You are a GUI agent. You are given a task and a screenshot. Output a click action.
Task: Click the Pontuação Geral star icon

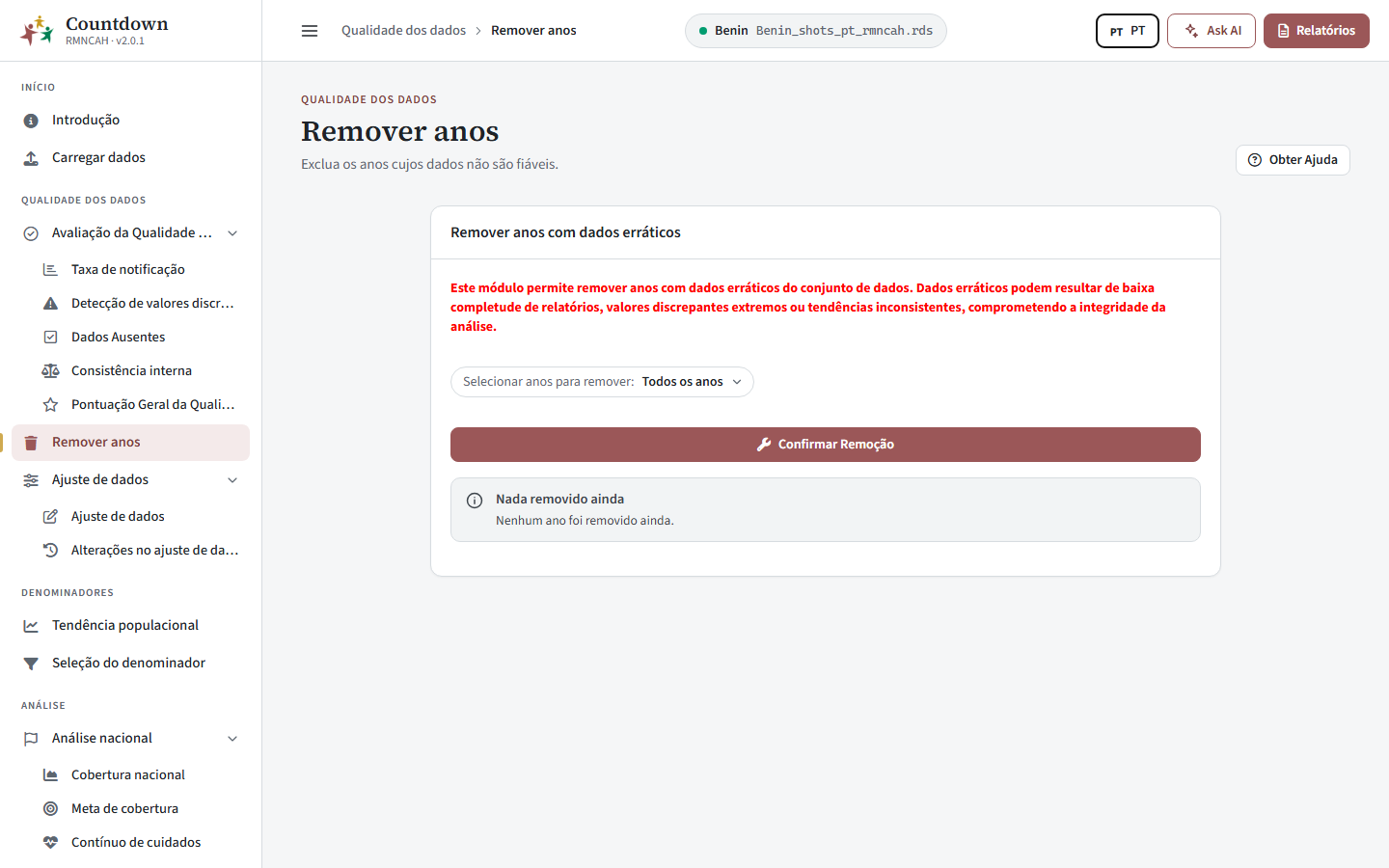pyautogui.click(x=50, y=405)
